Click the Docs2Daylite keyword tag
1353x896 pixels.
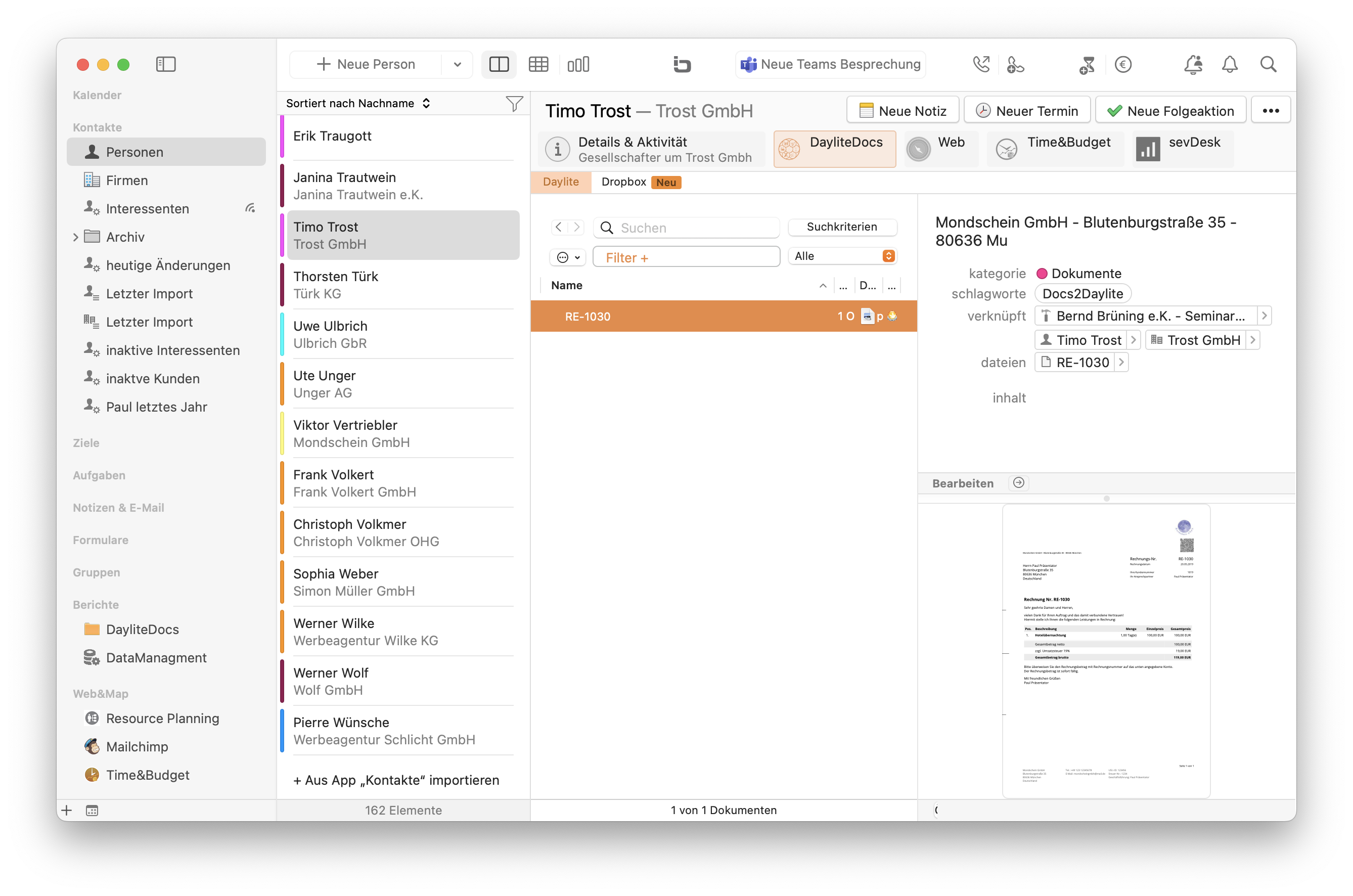(x=1083, y=294)
